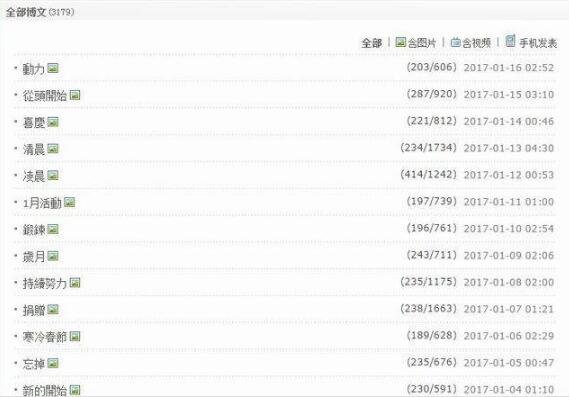Click the count (238/1663)

click(428, 309)
